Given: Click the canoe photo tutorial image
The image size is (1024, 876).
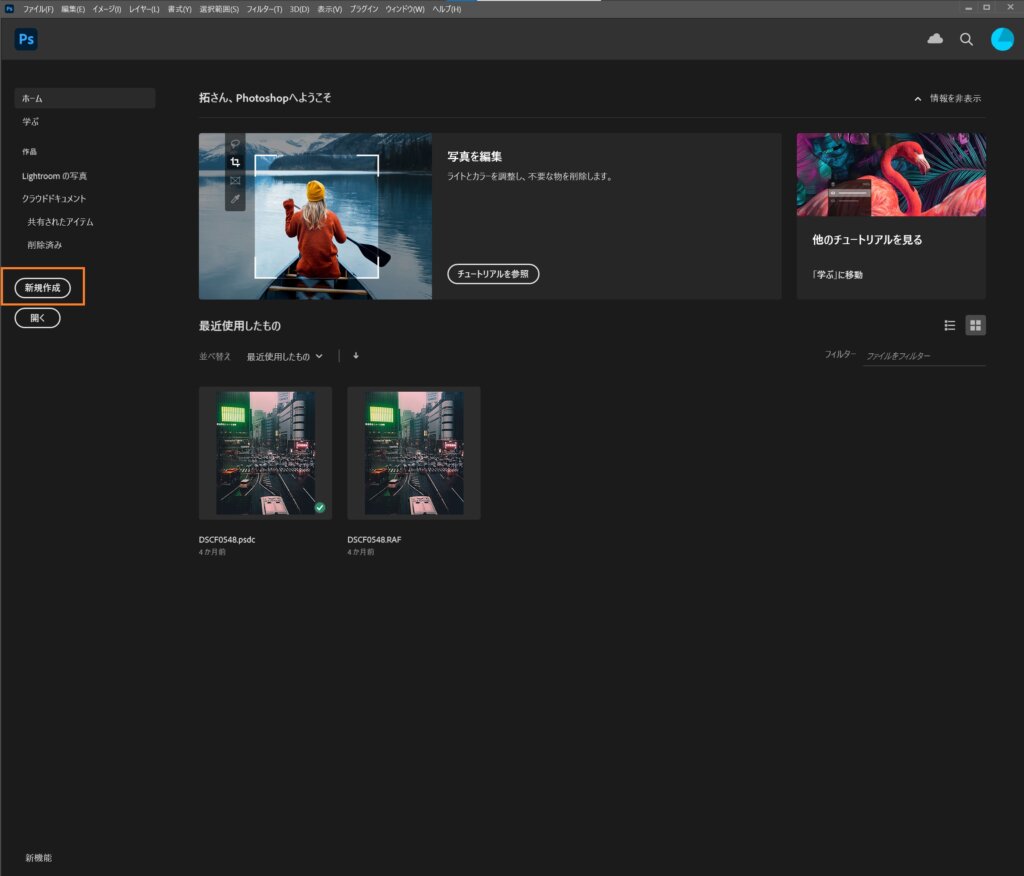Looking at the screenshot, I should point(315,216).
